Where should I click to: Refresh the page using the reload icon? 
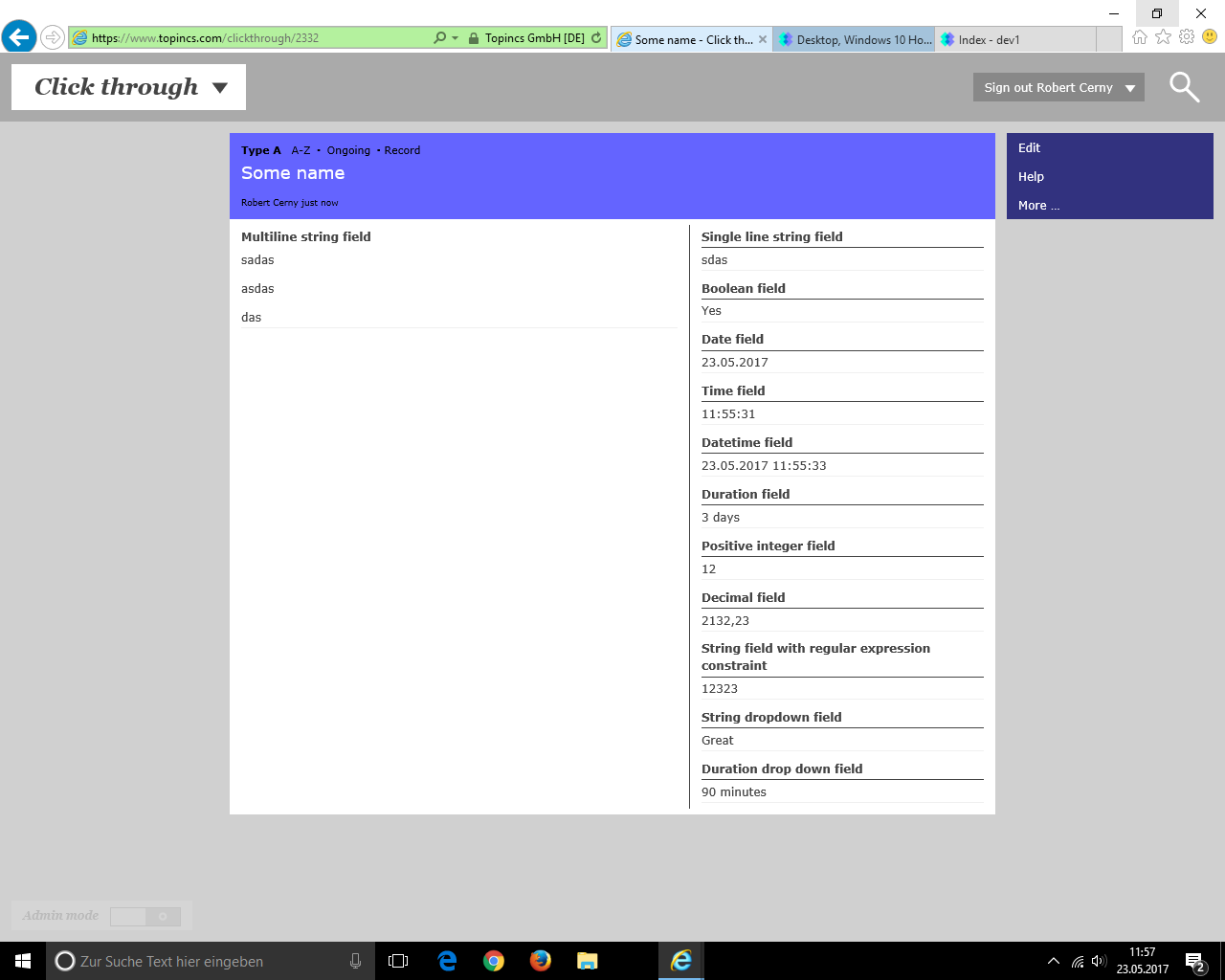coord(596,38)
